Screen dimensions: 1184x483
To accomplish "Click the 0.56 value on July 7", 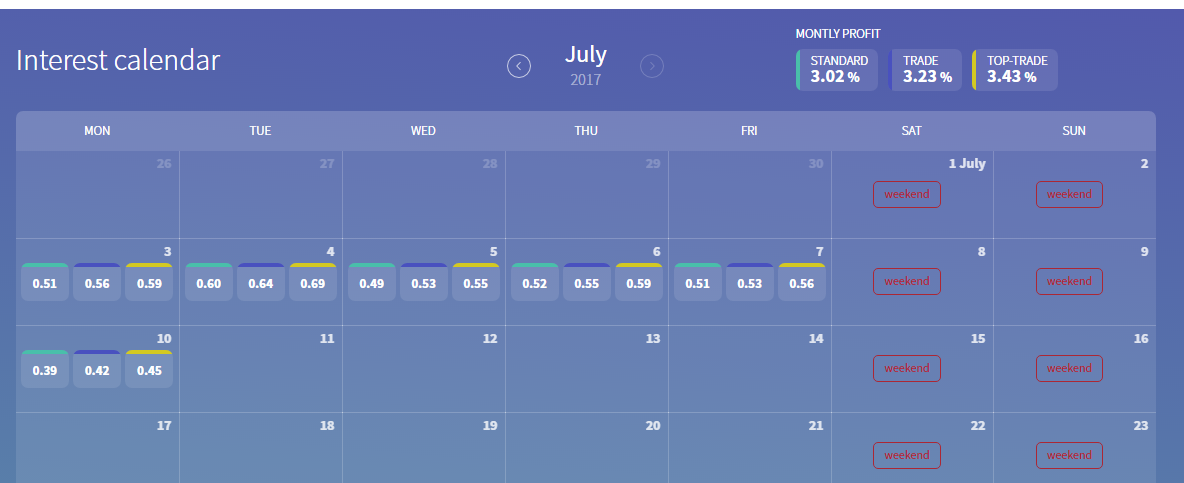I will (802, 283).
